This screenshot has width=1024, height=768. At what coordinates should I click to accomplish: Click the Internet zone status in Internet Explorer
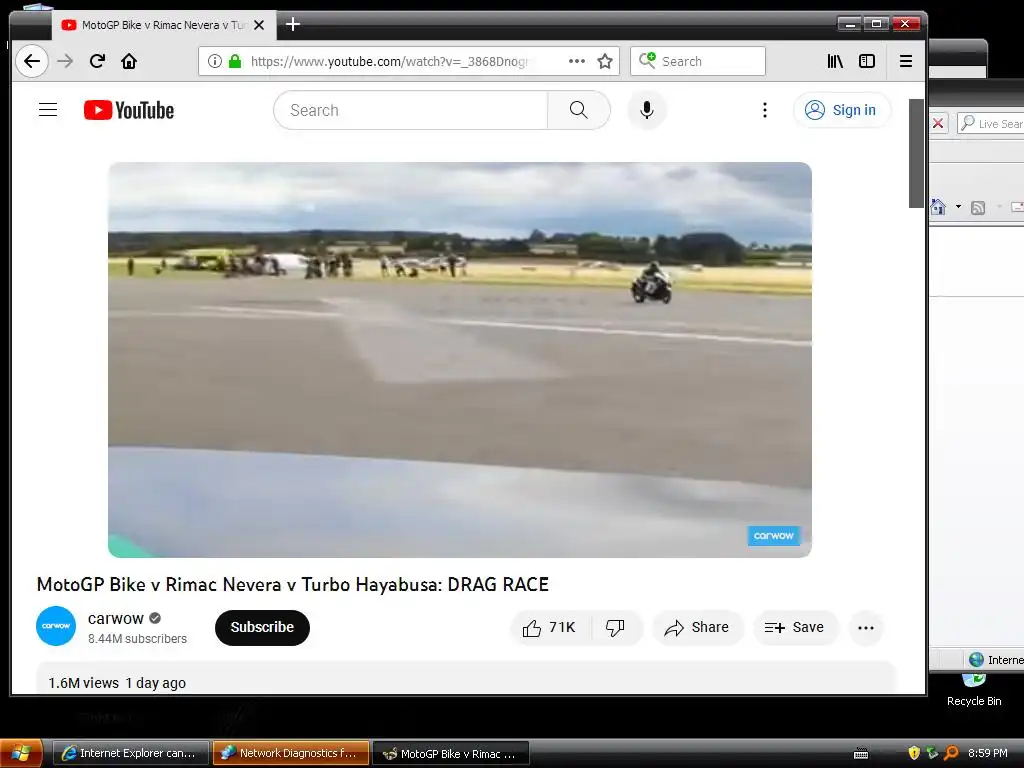point(996,660)
